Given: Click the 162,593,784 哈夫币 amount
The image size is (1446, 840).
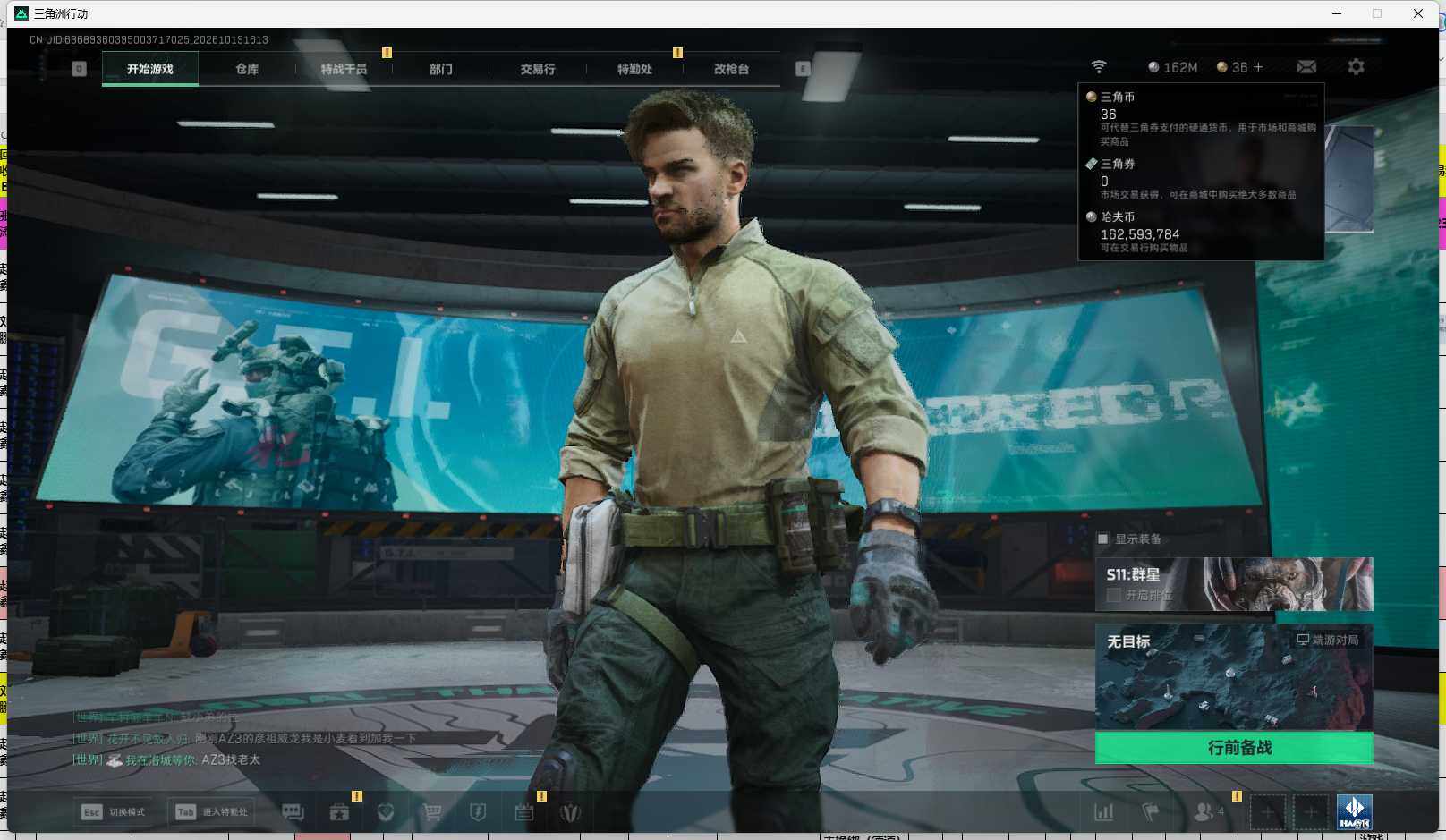Looking at the screenshot, I should click(1140, 234).
